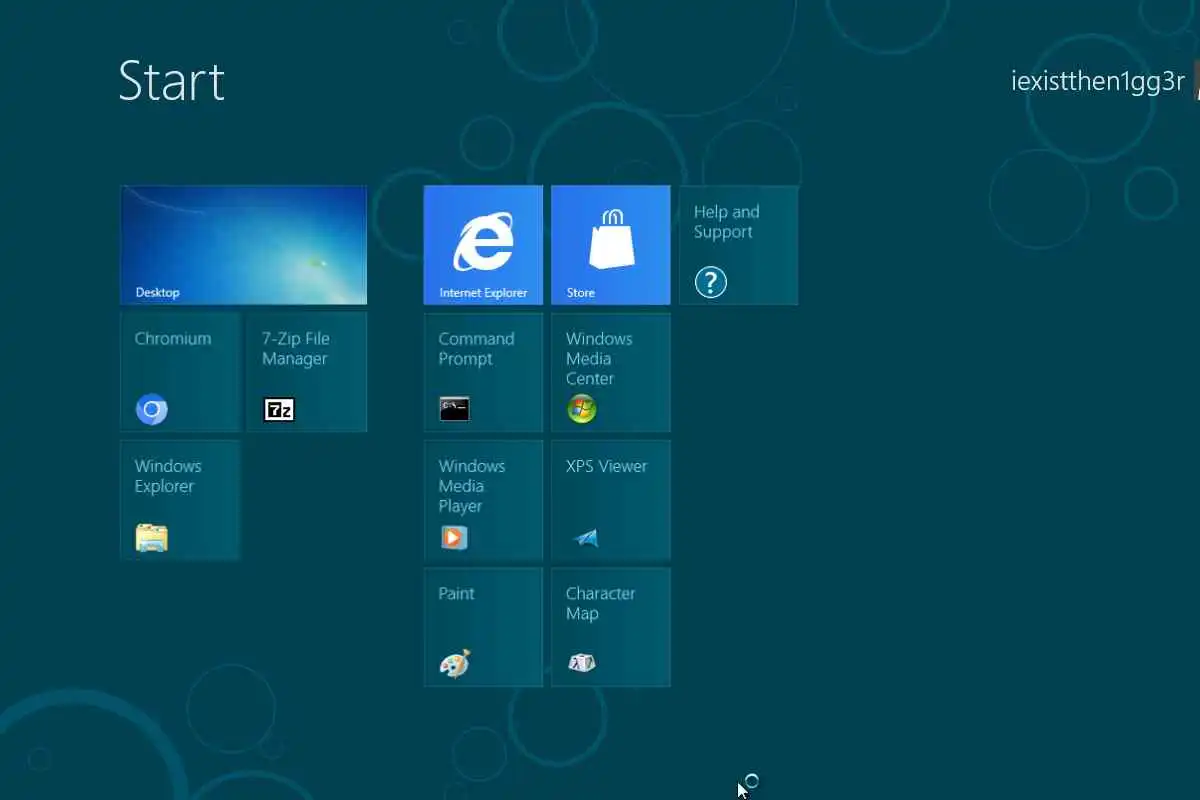This screenshot has height=800, width=1200.
Task: Open the Store tile
Action: 611,244
